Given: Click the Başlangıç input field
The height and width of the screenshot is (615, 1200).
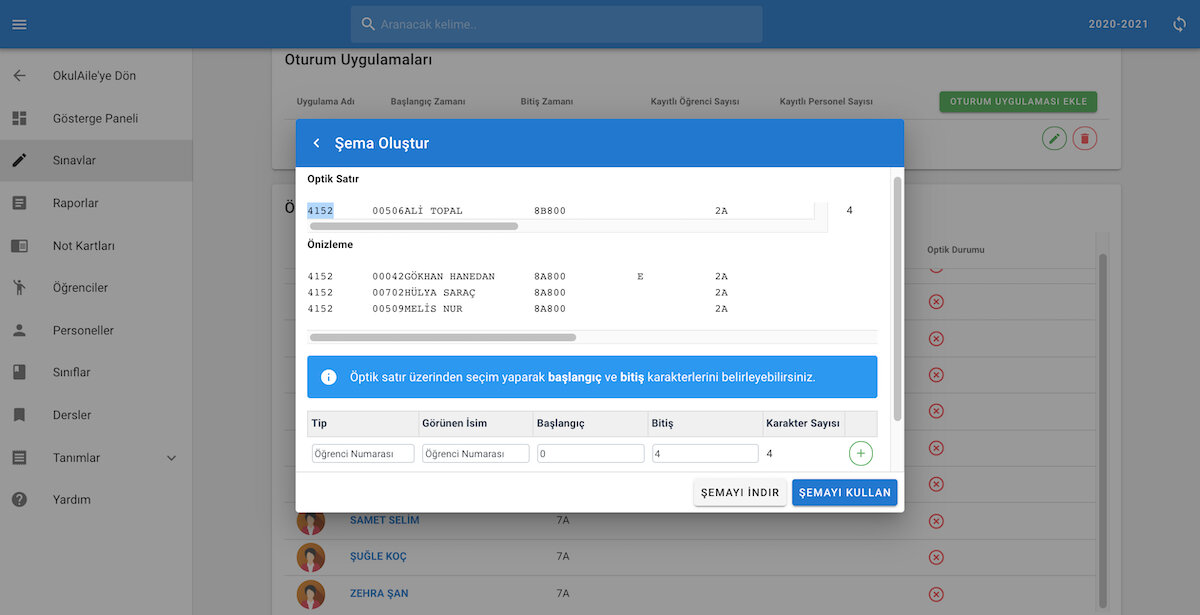Looking at the screenshot, I should (590, 453).
